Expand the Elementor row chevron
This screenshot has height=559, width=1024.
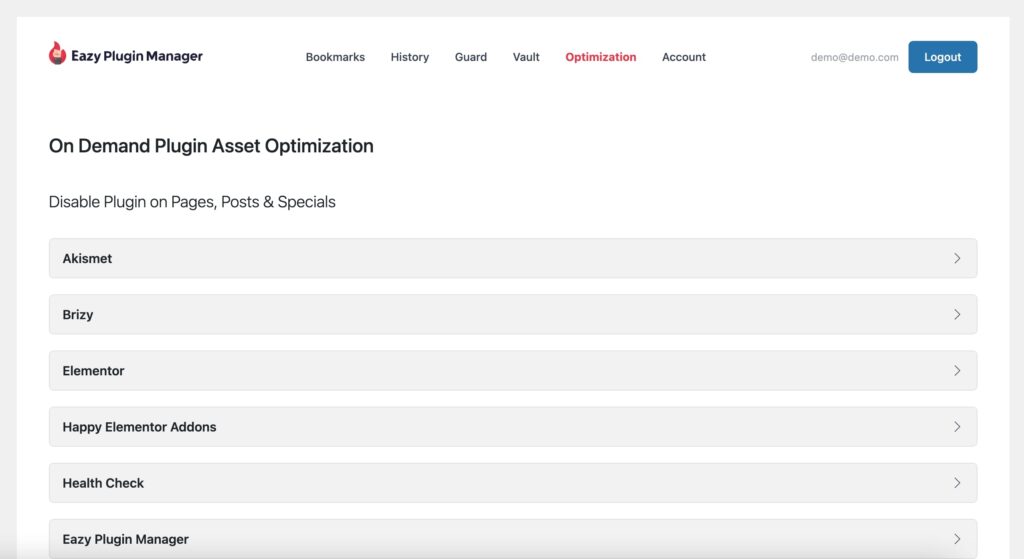[957, 371]
